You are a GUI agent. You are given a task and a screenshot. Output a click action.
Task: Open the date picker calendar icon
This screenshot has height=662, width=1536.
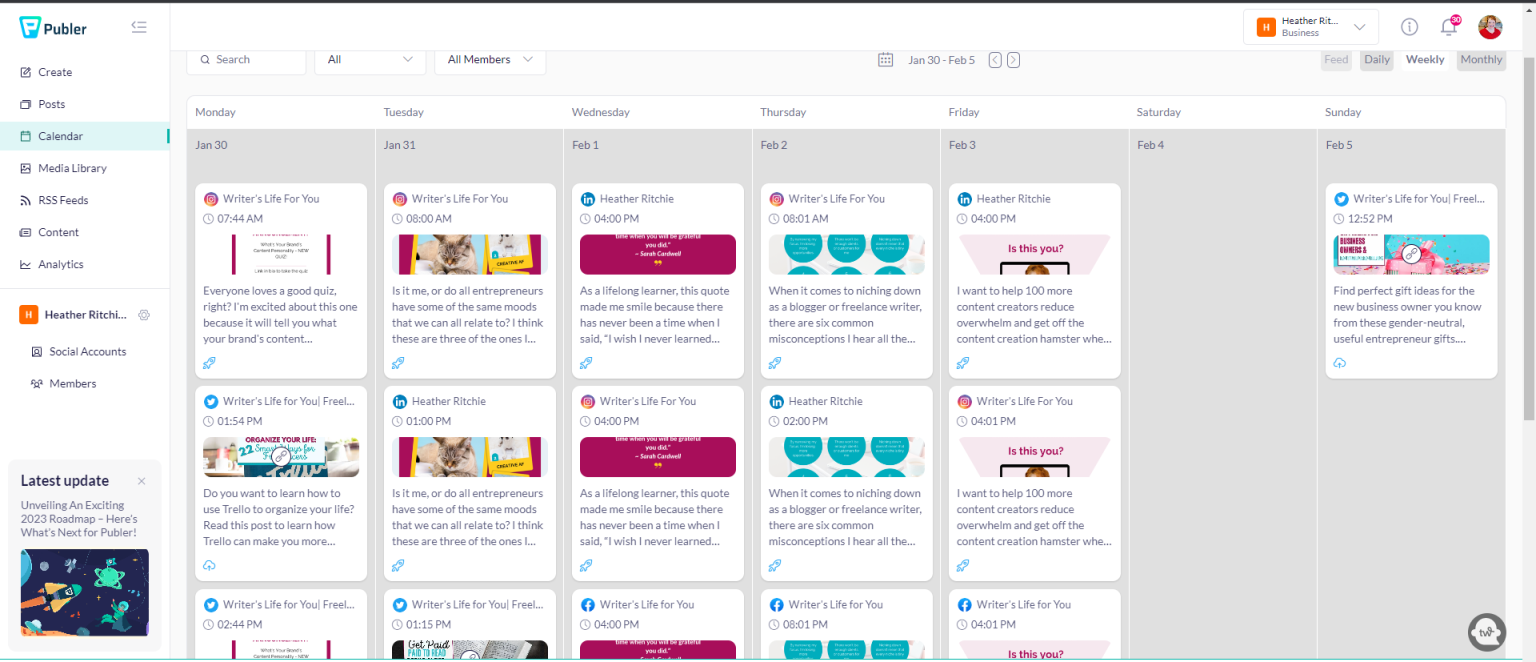pos(885,59)
